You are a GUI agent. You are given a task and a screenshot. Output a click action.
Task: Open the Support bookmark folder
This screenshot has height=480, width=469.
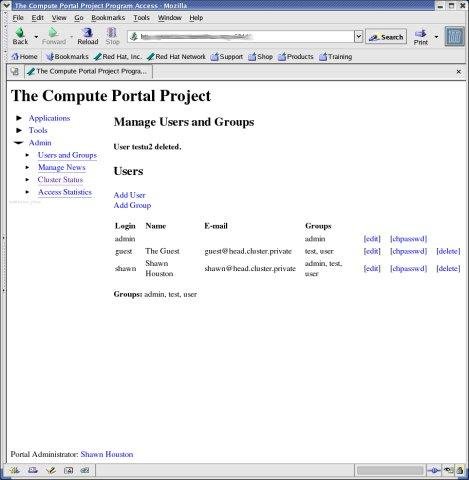(227, 57)
